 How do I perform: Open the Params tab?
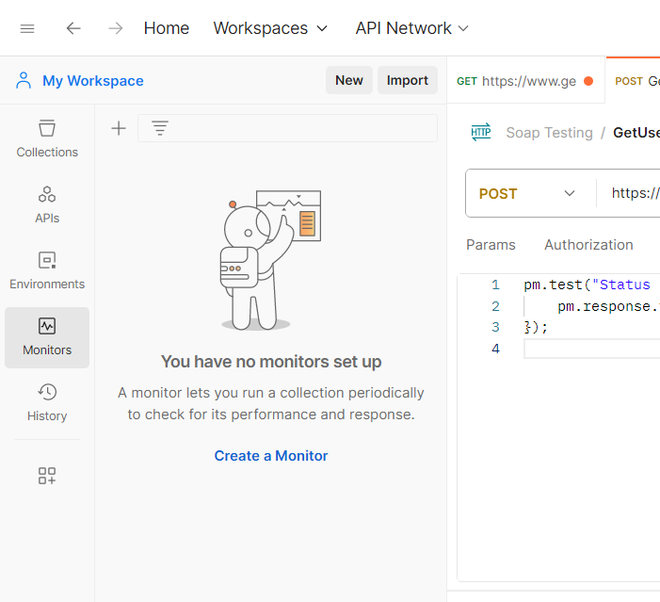tap(490, 245)
